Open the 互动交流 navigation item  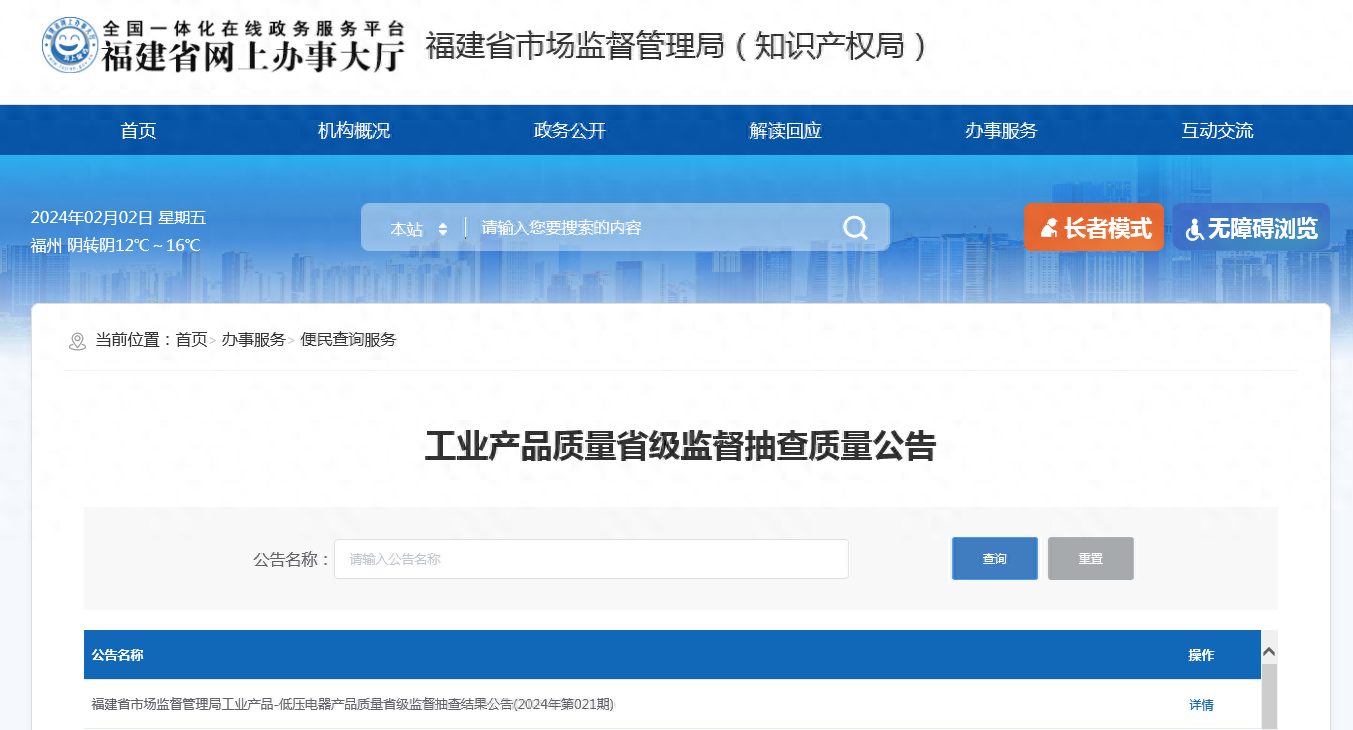click(1217, 131)
